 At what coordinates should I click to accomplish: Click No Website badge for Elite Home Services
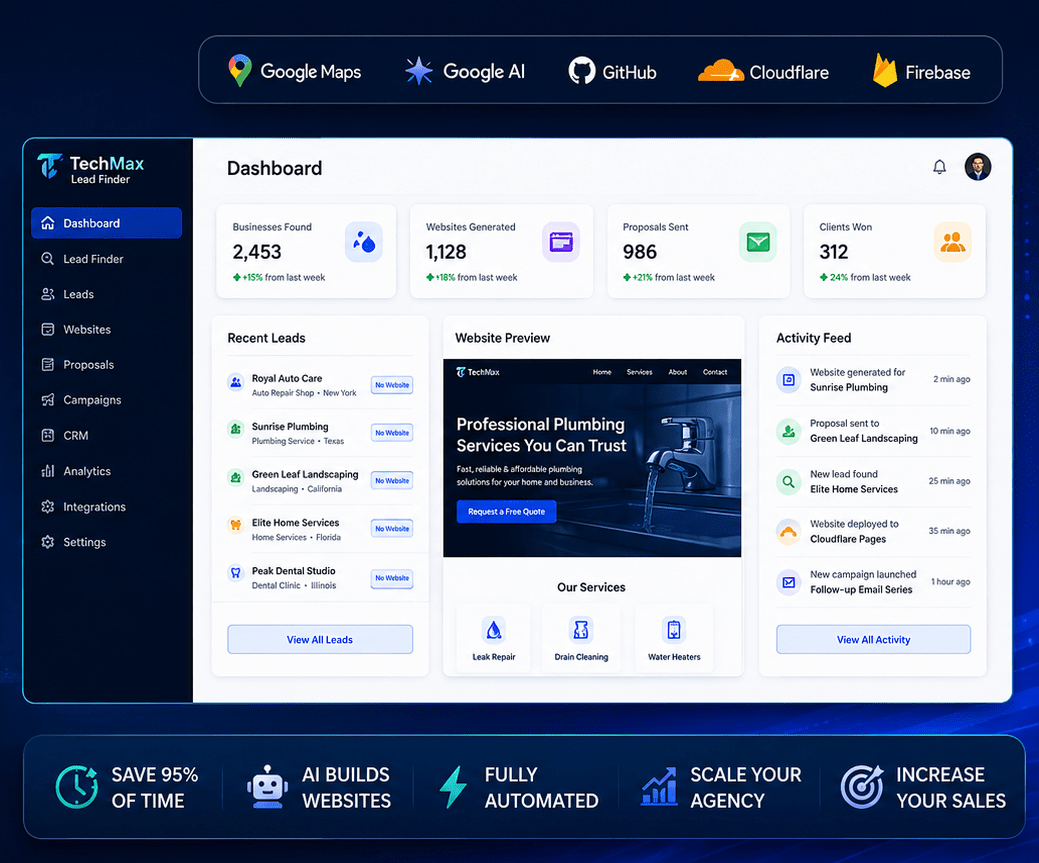point(392,528)
